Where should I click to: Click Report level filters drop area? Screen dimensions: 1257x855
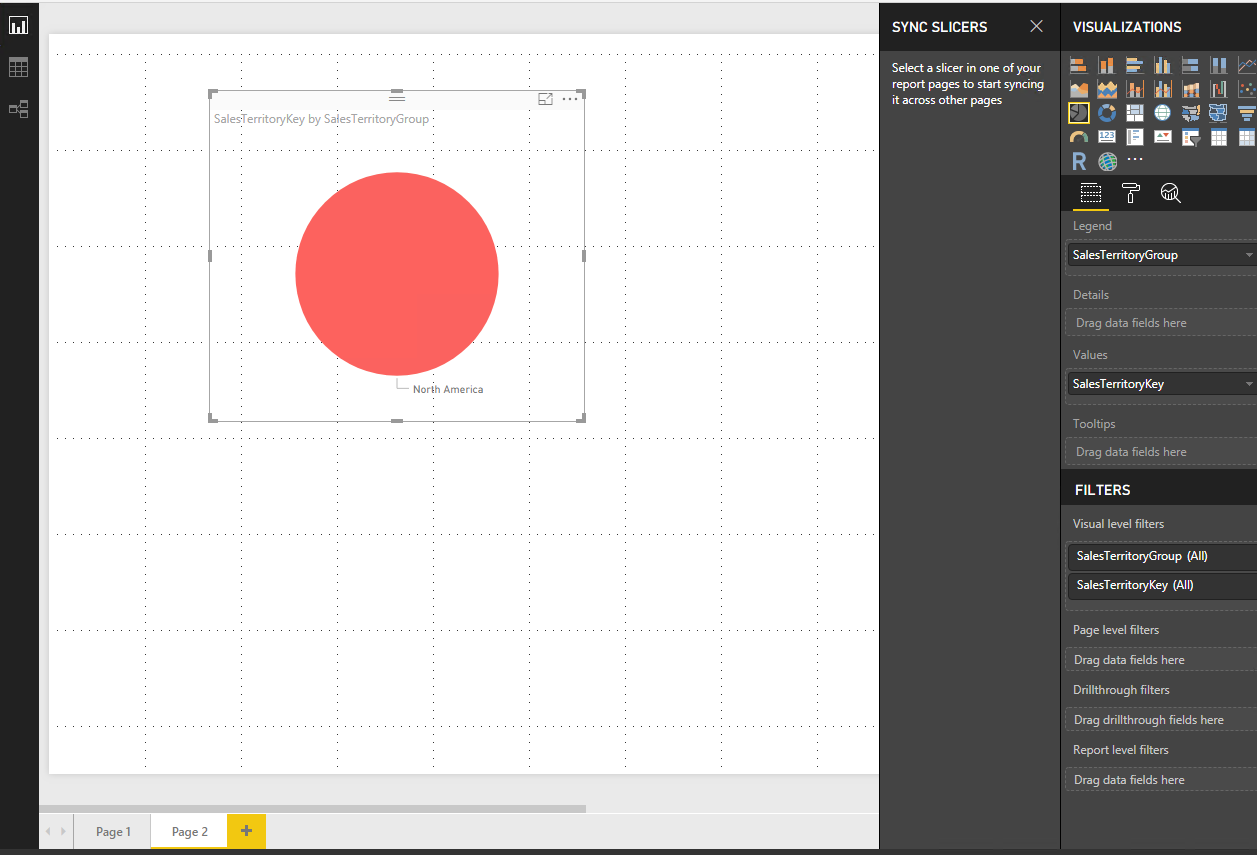click(x=1162, y=780)
